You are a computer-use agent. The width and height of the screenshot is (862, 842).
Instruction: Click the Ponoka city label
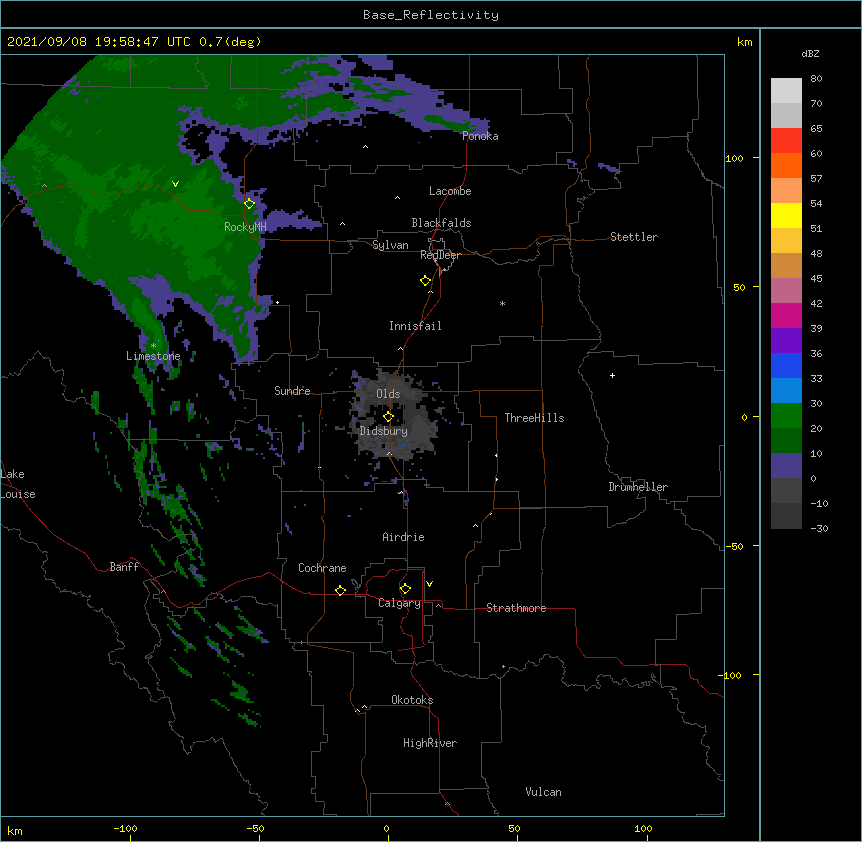(x=480, y=136)
